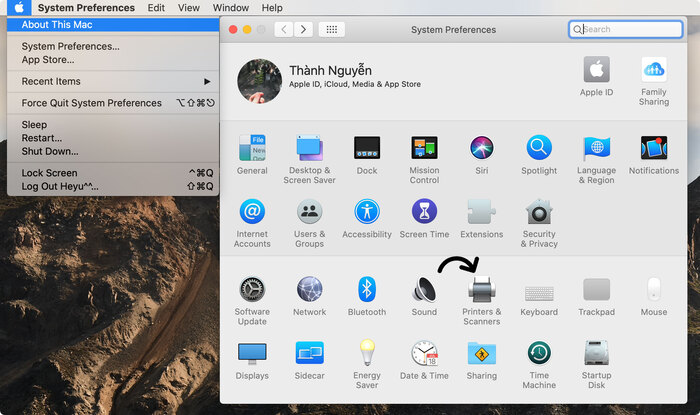Select Force Quit System Preferences
The height and width of the screenshot is (415, 700).
click(113, 103)
